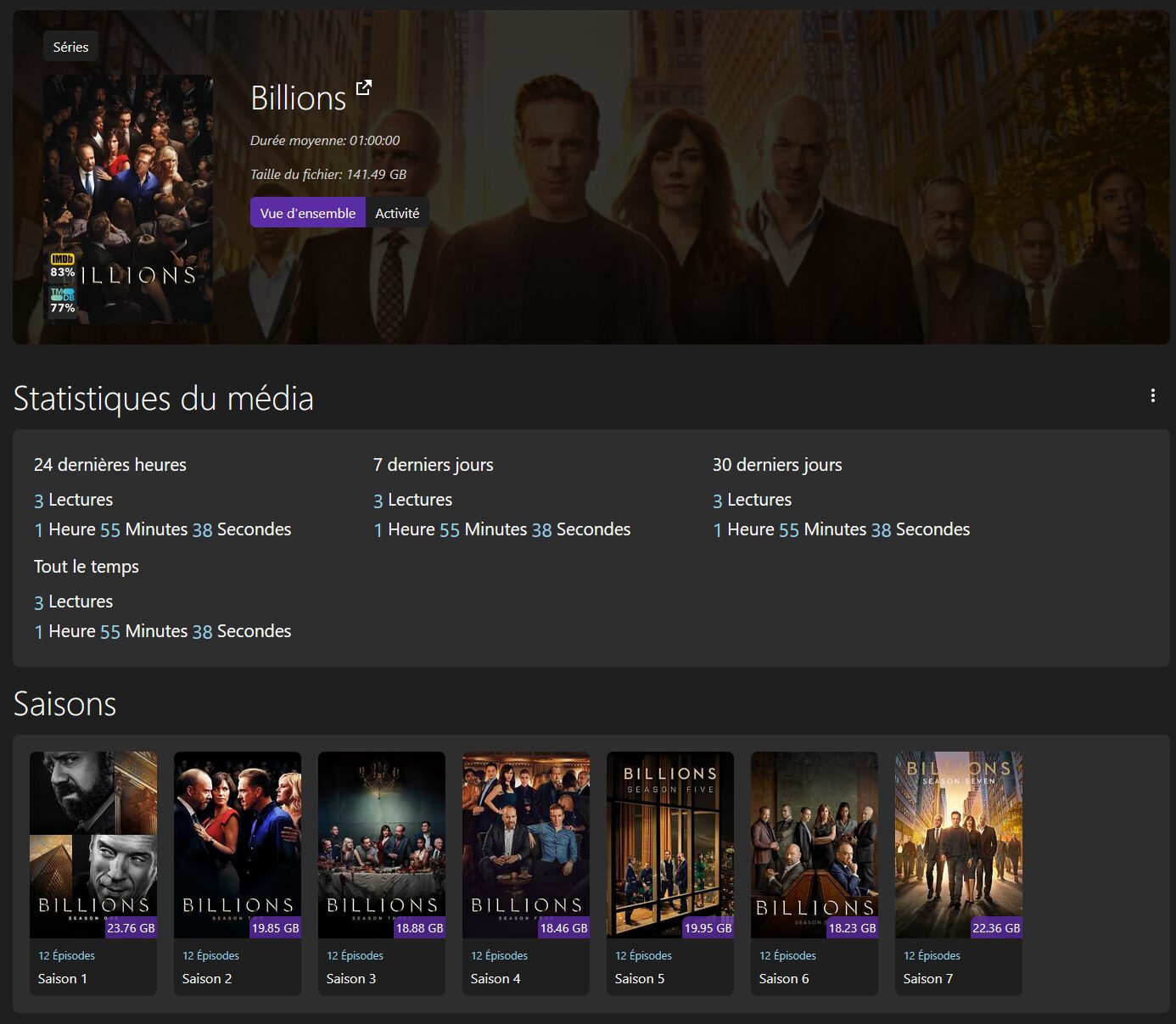Viewport: 1176px width, 1024px height.
Task: Click the 18.88 GB size badge
Action: 419,928
